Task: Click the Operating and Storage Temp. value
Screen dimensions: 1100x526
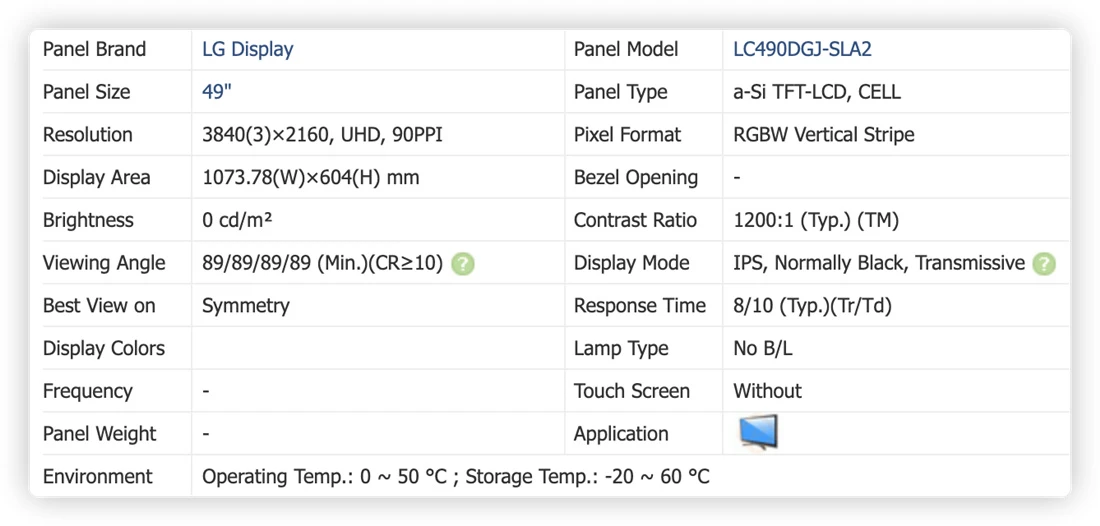Action: [456, 477]
